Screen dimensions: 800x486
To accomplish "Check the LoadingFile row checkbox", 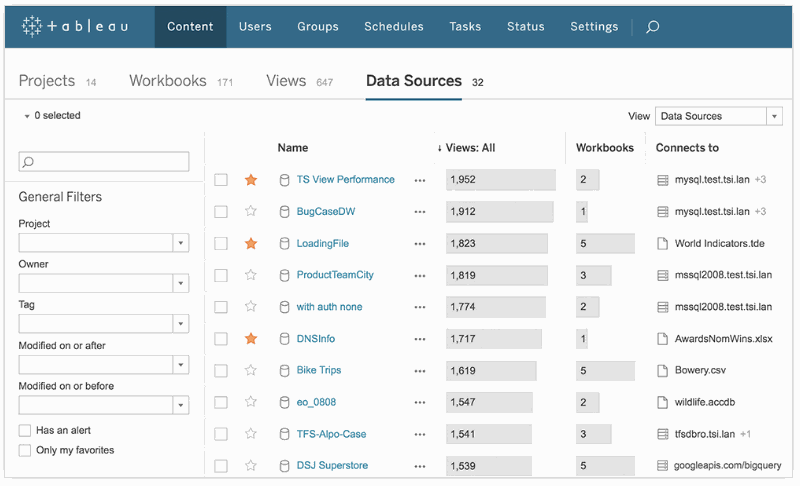I will 221,243.
